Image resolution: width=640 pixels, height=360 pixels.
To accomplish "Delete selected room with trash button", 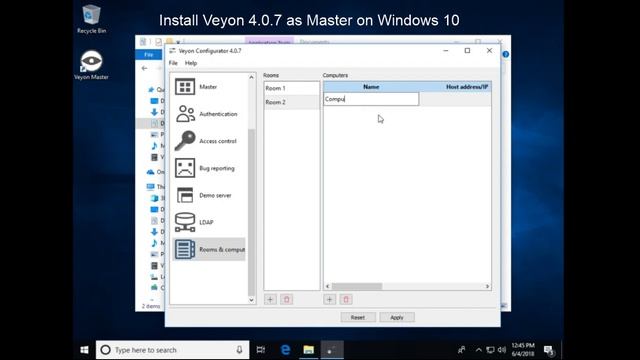I will click(x=287, y=300).
